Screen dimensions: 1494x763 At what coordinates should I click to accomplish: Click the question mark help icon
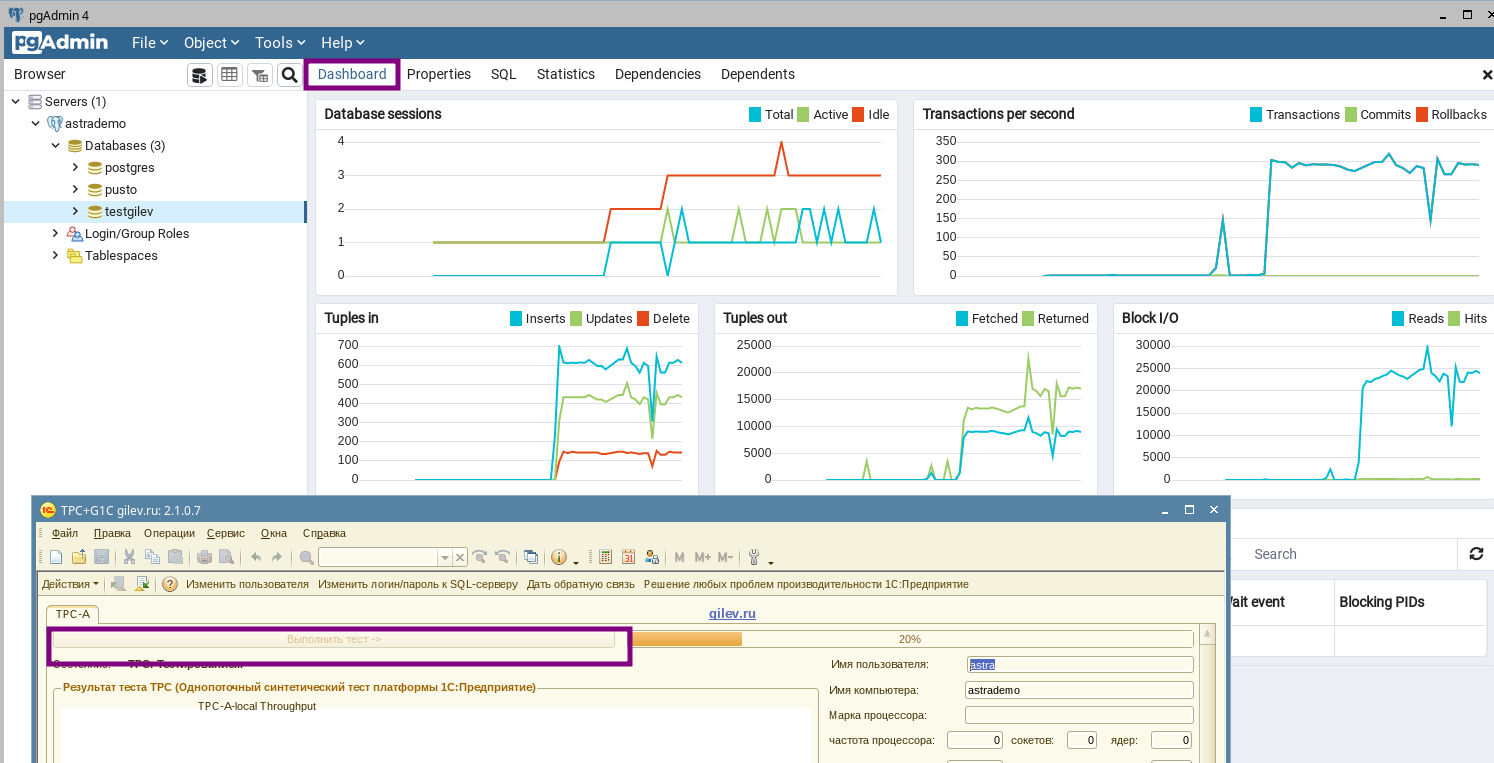[x=170, y=584]
